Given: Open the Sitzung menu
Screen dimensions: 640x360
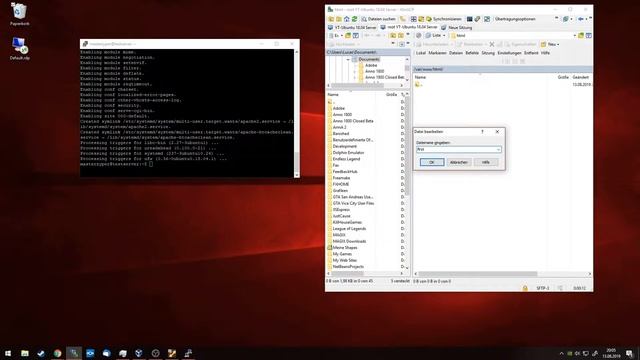Looking at the screenshot, I should point(488,53).
